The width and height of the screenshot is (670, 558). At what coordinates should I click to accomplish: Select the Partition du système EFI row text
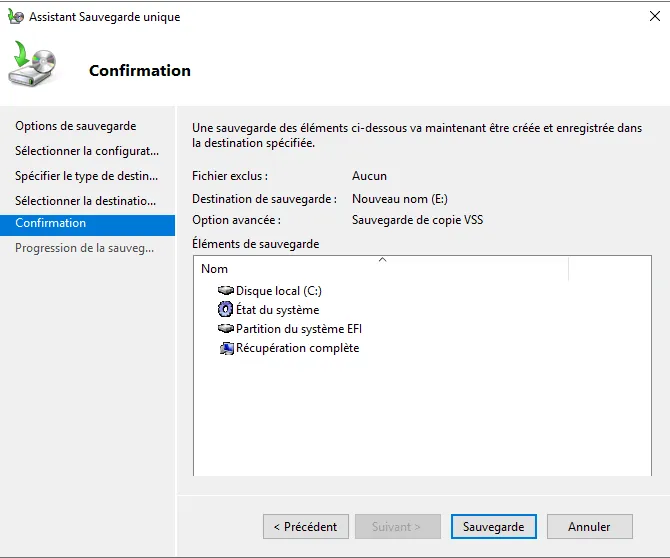[x=299, y=329]
